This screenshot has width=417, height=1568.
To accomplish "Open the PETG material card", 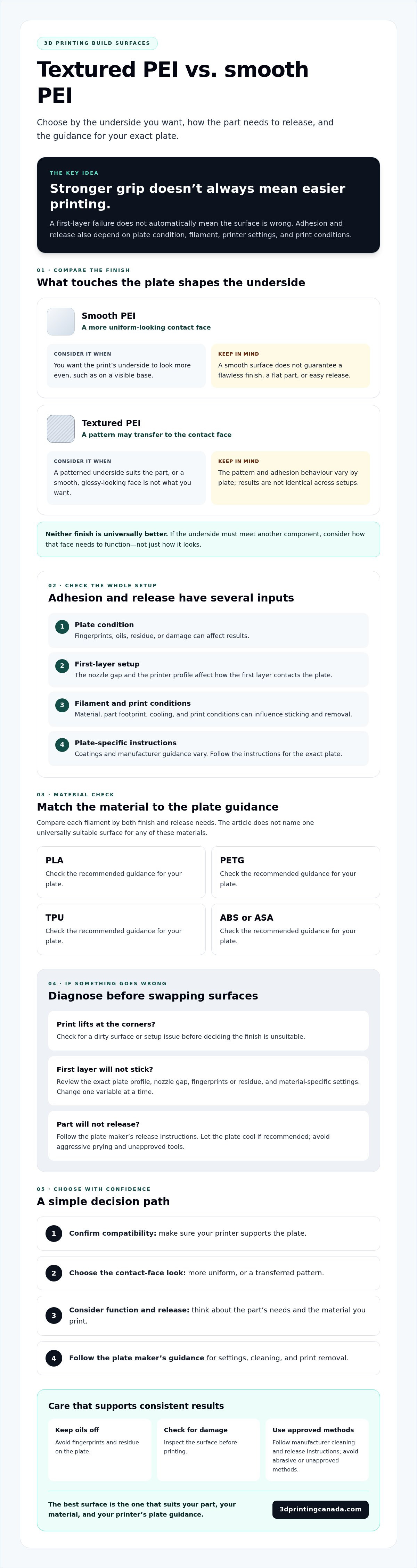I will [x=295, y=872].
